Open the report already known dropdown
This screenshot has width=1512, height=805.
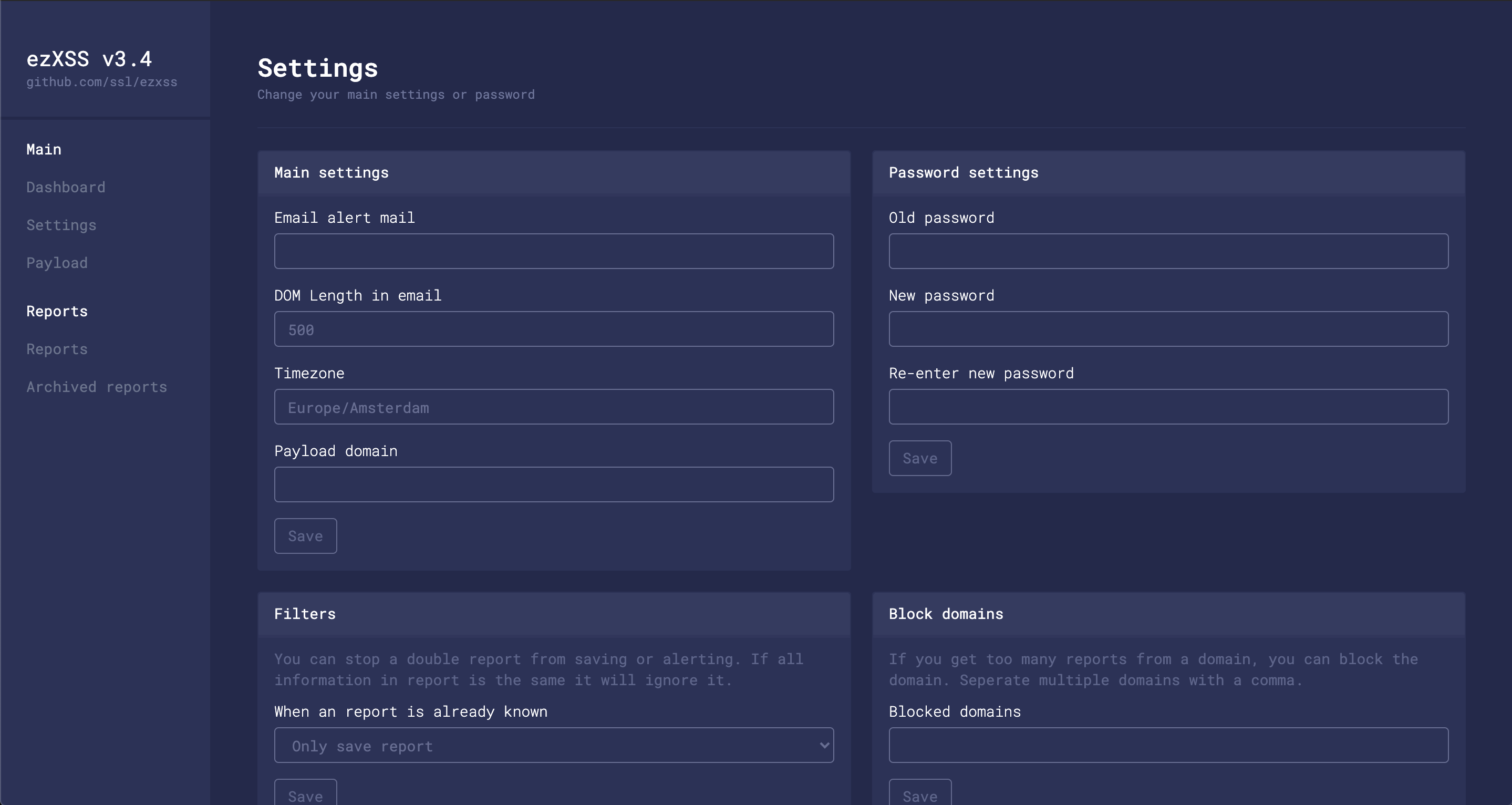(x=554, y=746)
